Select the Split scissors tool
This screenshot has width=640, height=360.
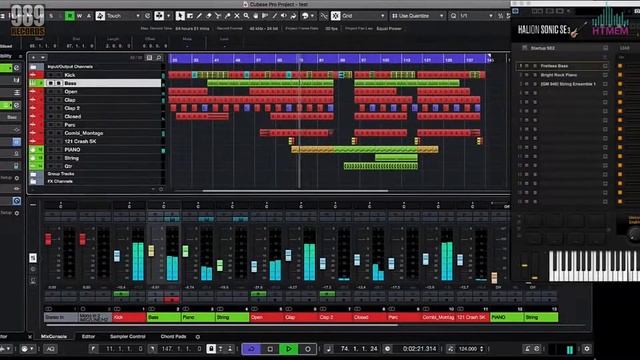218,16
